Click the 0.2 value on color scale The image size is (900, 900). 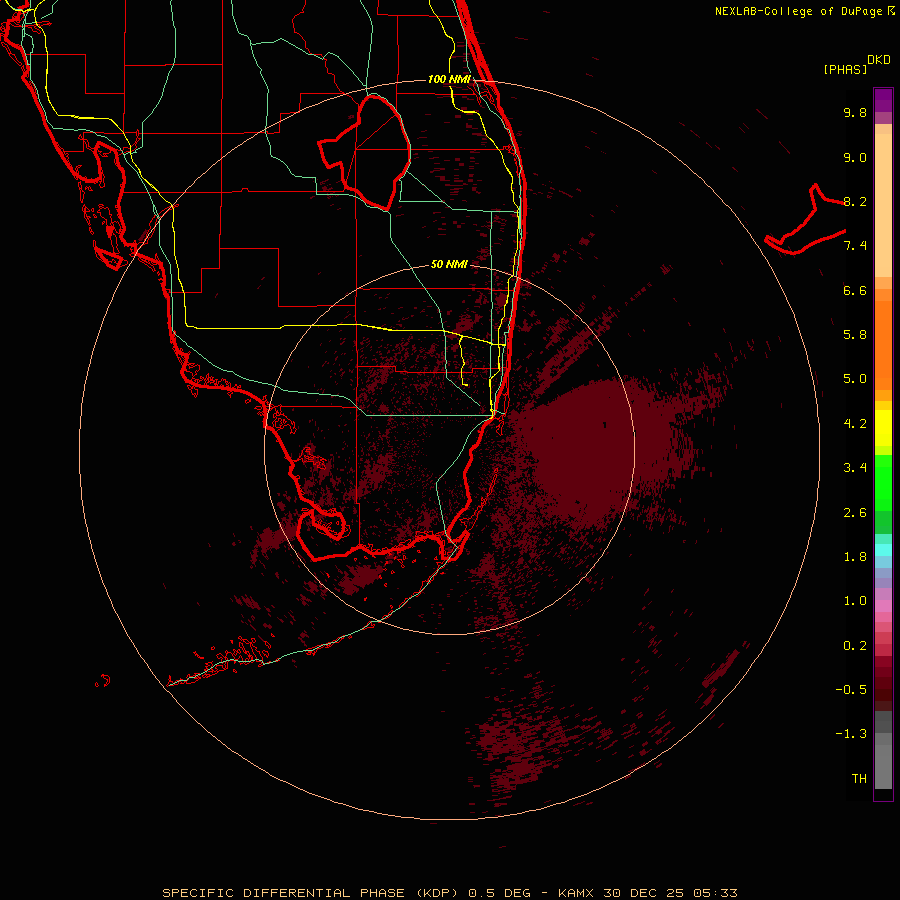(855, 646)
